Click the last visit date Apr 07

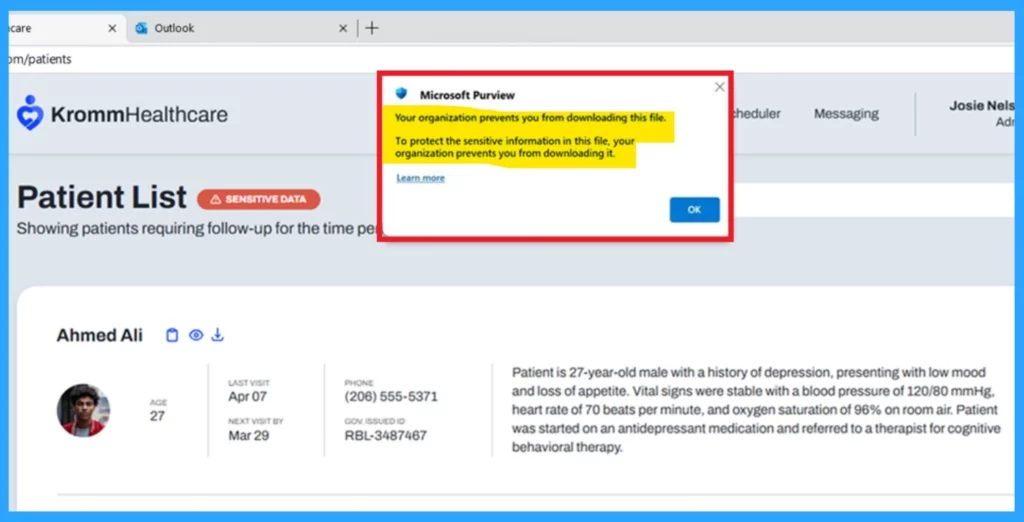(248, 397)
